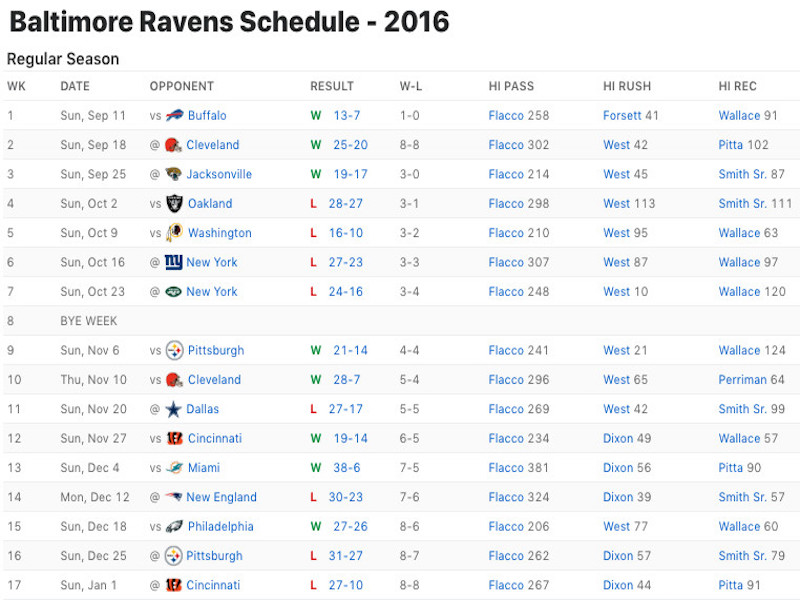
Task: Open the 31-27 game result link
Action: [x=345, y=556]
